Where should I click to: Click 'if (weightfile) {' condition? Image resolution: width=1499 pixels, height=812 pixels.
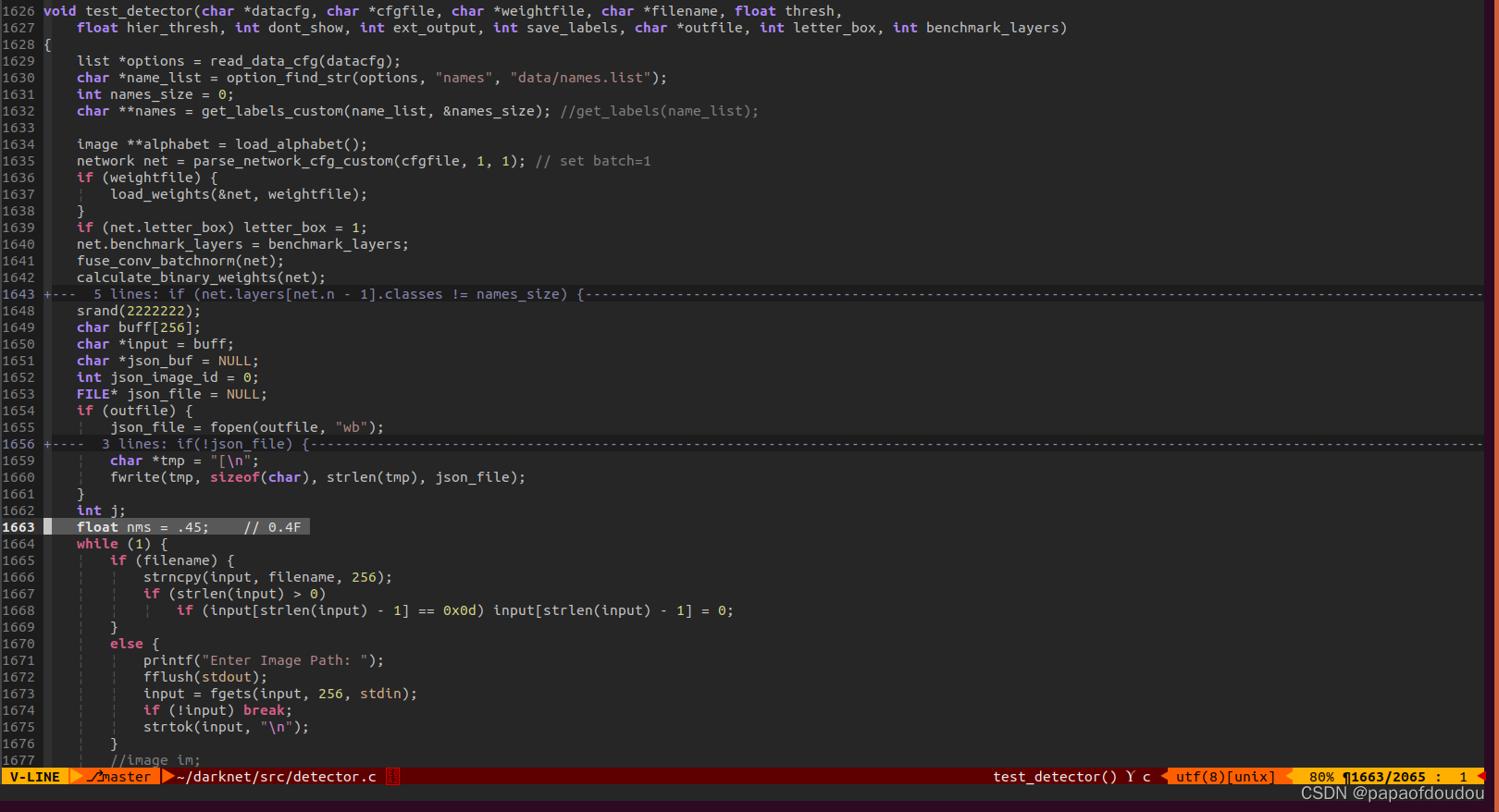tap(147, 178)
